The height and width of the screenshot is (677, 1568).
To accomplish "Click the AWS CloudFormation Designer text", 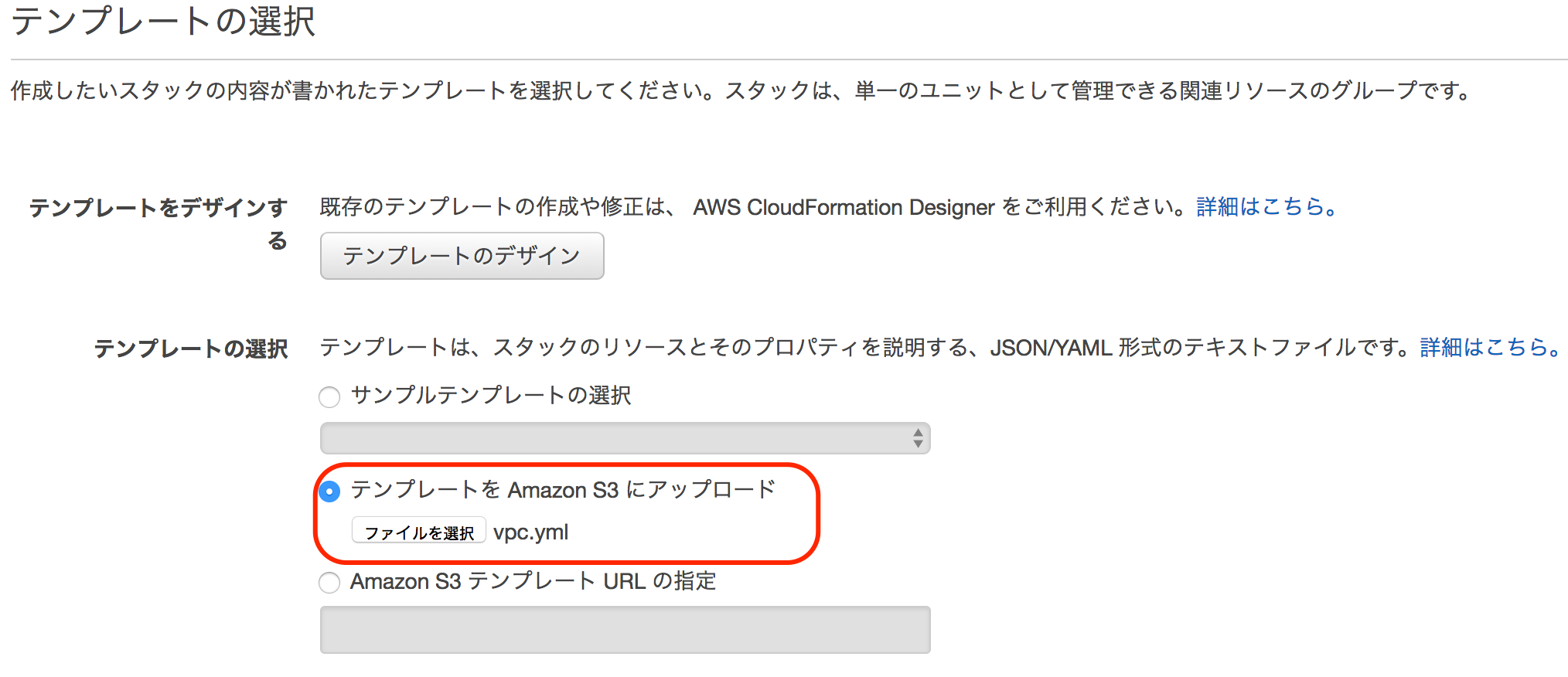I will 843,207.
